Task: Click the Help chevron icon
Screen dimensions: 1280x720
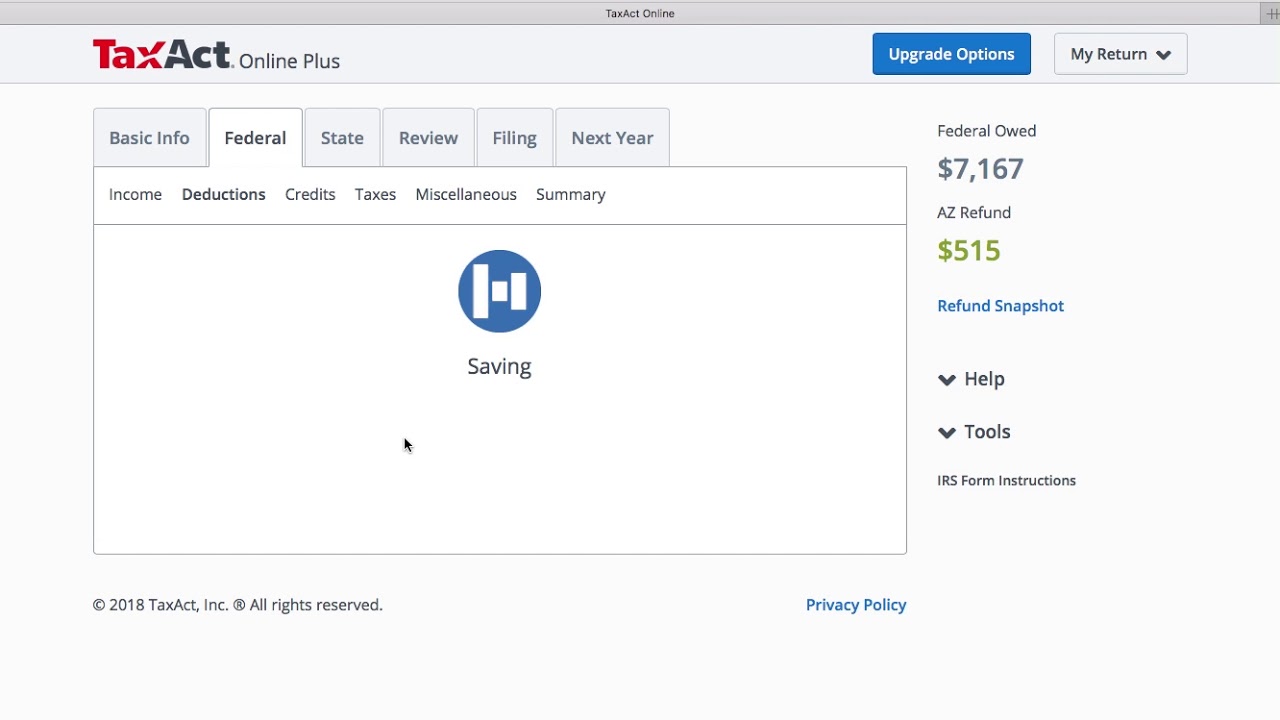Action: pos(947,379)
